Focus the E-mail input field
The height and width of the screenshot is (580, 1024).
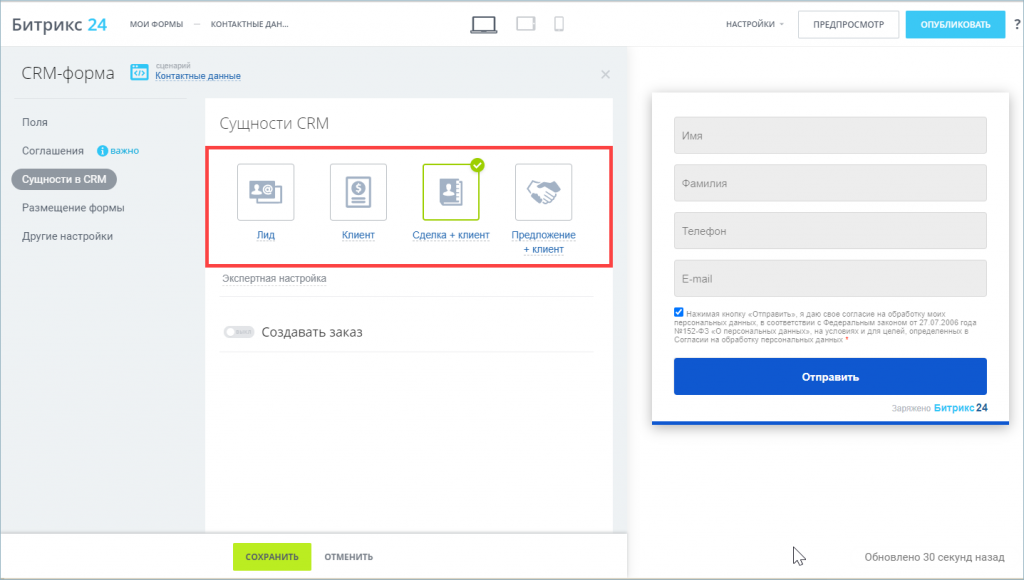click(x=830, y=278)
